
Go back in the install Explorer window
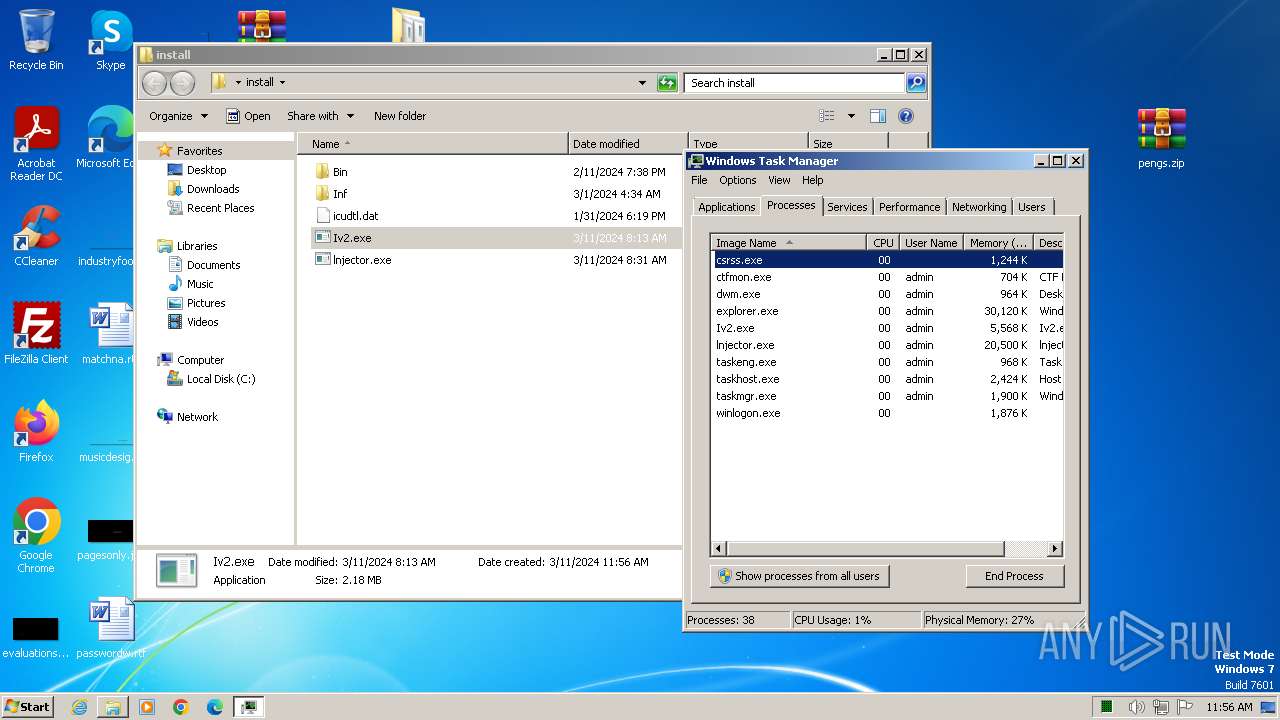point(154,83)
